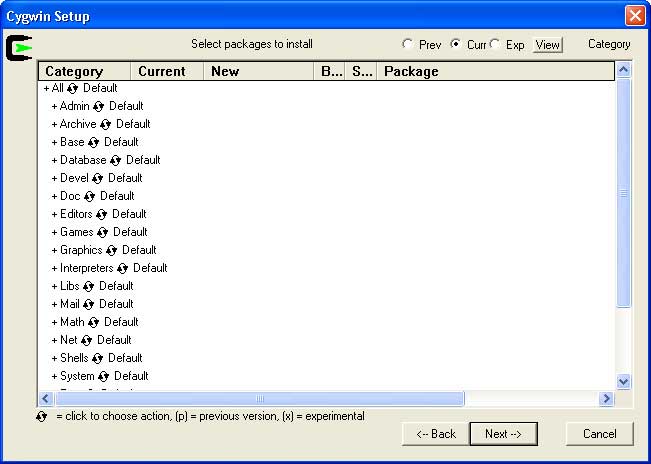Click the cycle icon beside Shells
651x464 pixels.
coord(98,358)
